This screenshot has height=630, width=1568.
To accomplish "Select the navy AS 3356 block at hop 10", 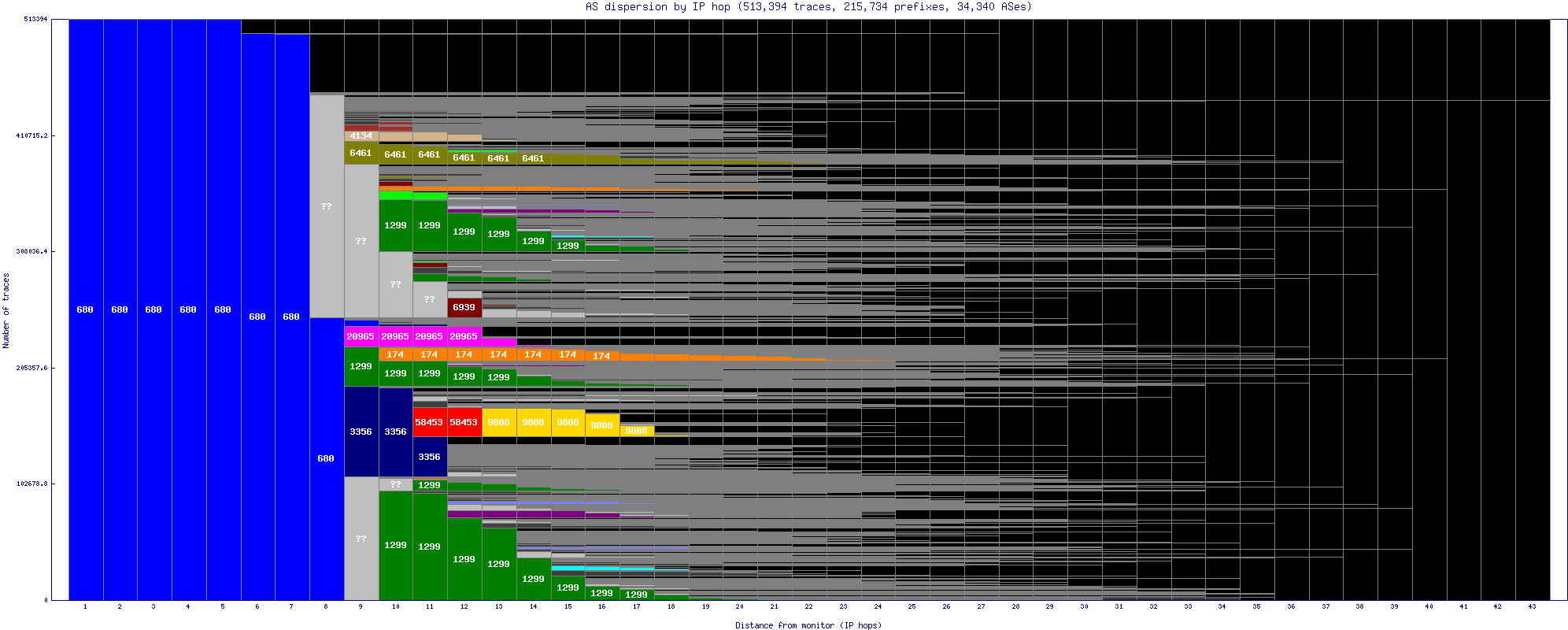I will point(396,432).
